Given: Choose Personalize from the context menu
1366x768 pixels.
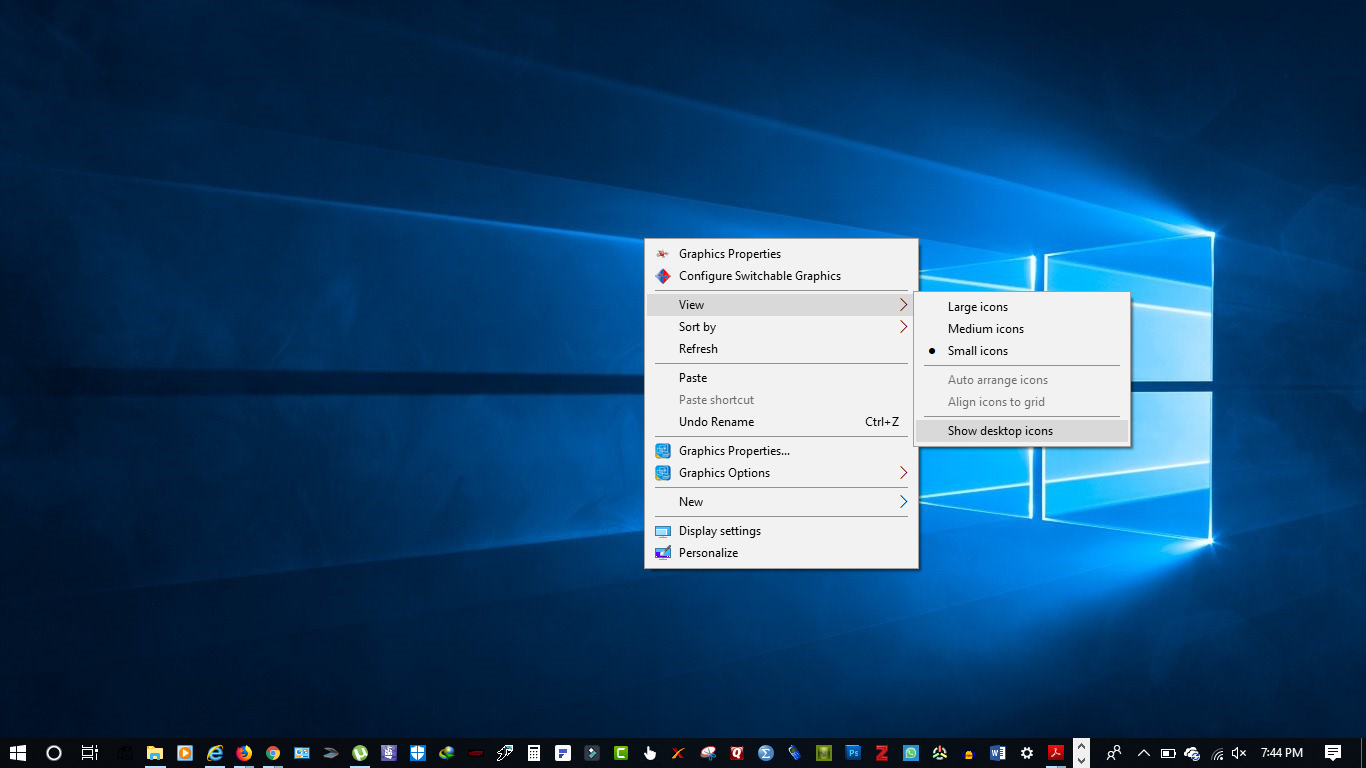Looking at the screenshot, I should coord(708,552).
